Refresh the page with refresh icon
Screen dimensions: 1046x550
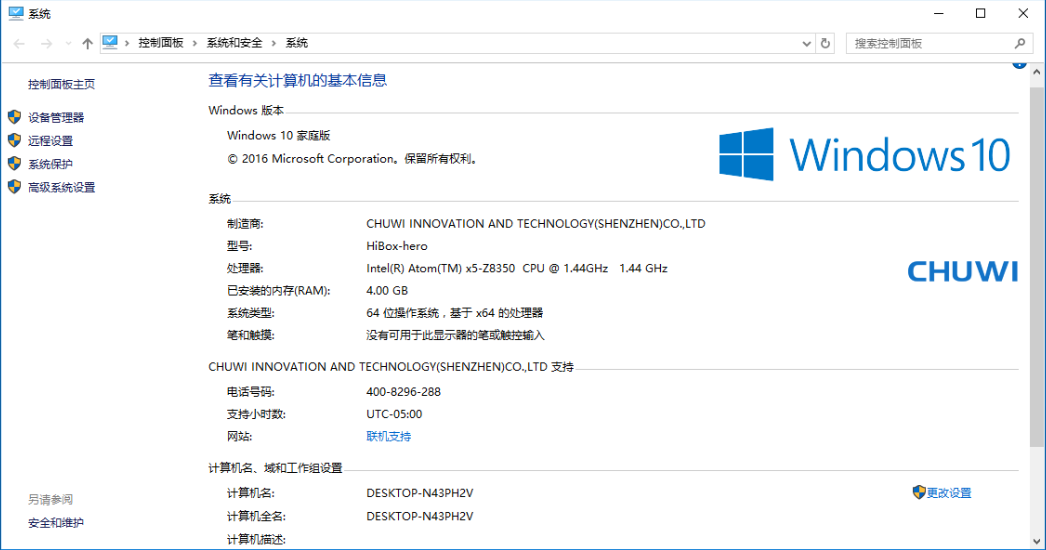825,43
